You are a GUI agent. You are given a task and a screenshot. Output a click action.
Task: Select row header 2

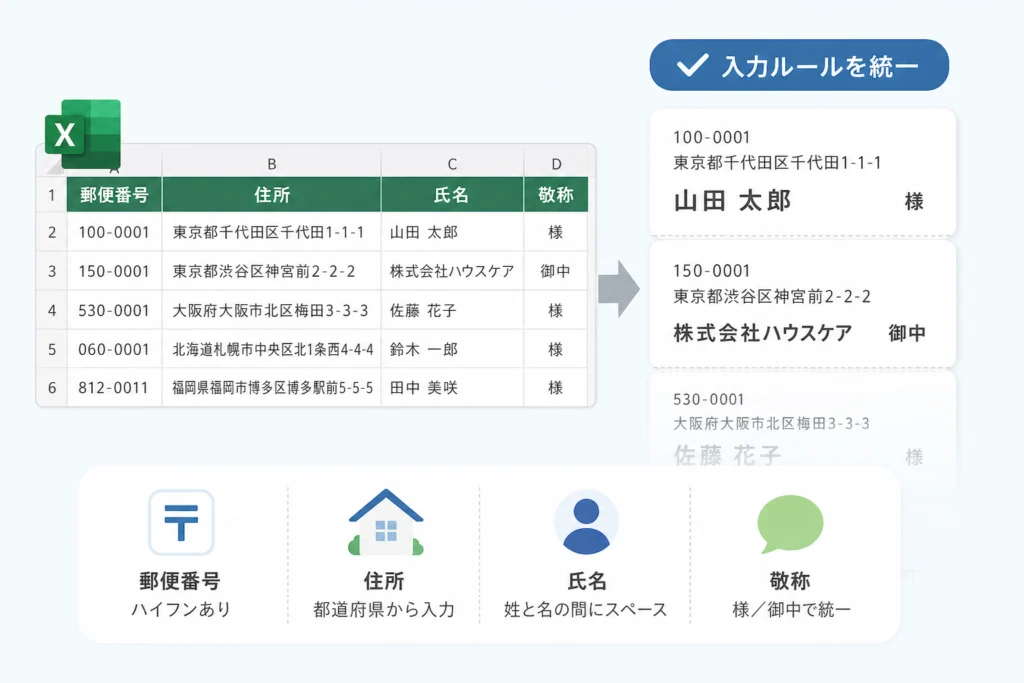tap(52, 232)
